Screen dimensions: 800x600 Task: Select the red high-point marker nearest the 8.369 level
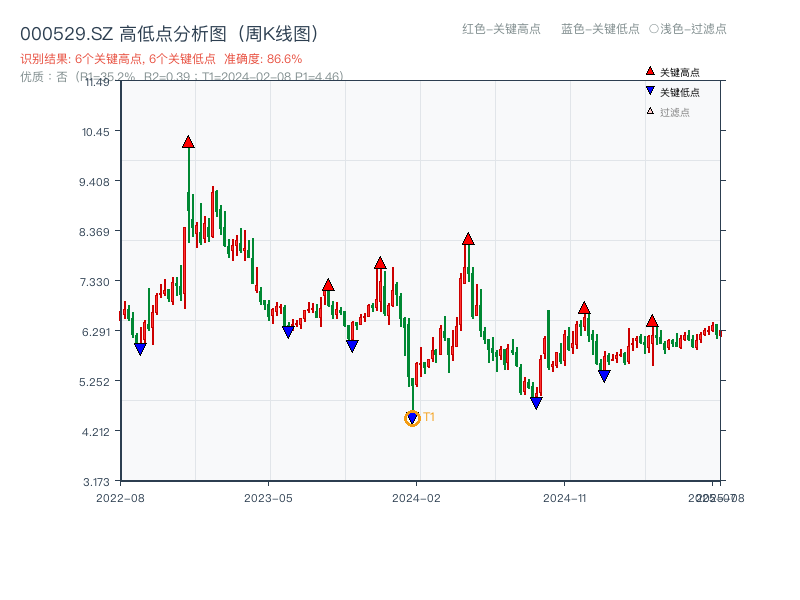[468, 239]
